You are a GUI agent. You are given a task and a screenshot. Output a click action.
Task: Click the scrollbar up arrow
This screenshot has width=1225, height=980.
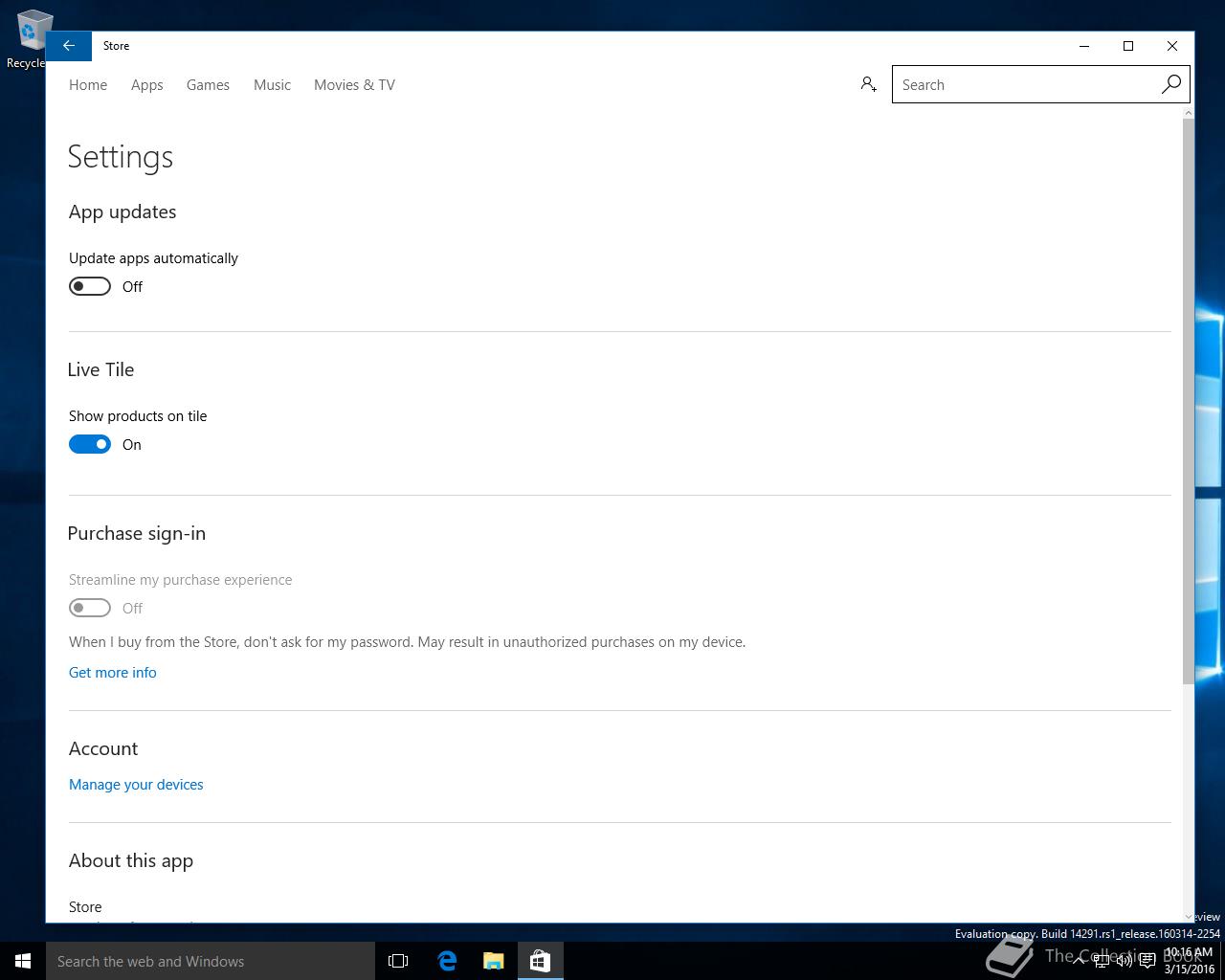[x=1188, y=113]
